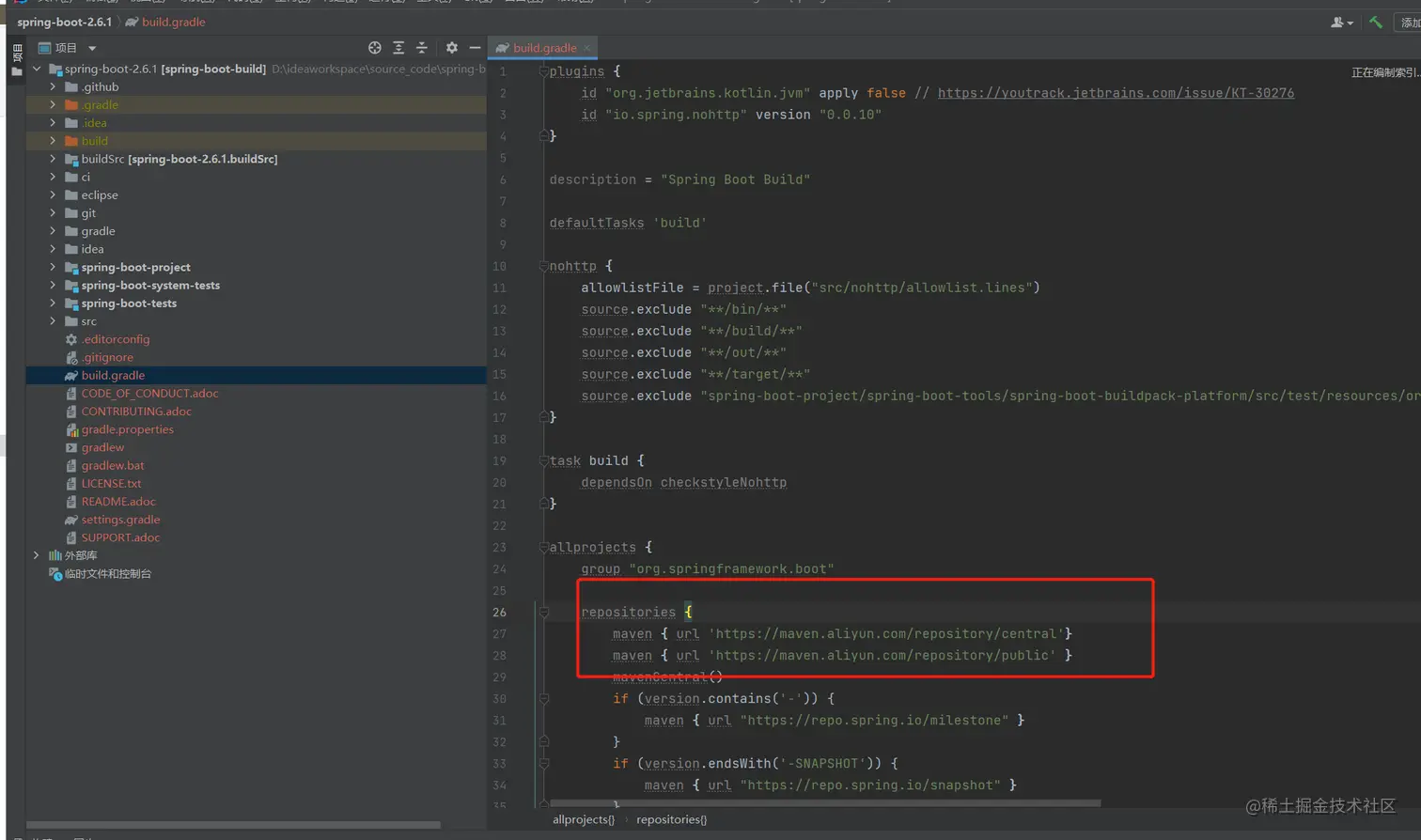Hide the project tool window
1421x840 pixels.
pyautogui.click(x=475, y=48)
